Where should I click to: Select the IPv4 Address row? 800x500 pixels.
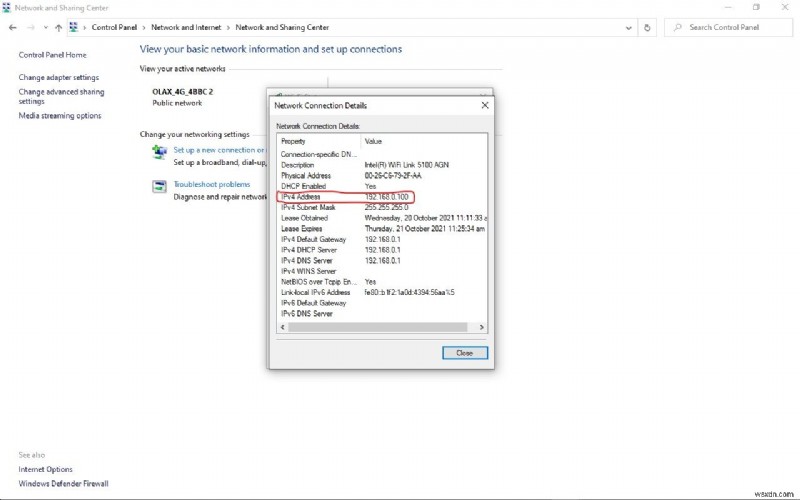[x=382, y=197]
